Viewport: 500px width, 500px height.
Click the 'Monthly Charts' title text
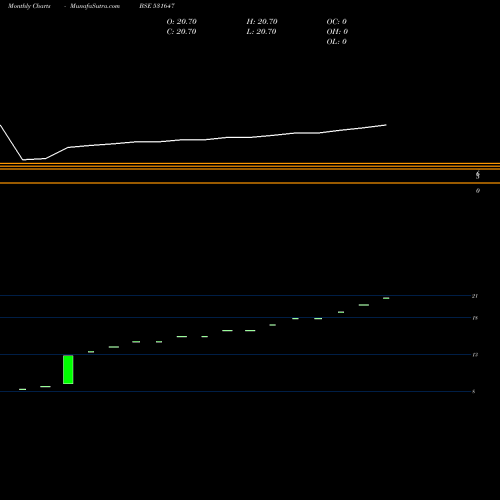click(29, 6)
